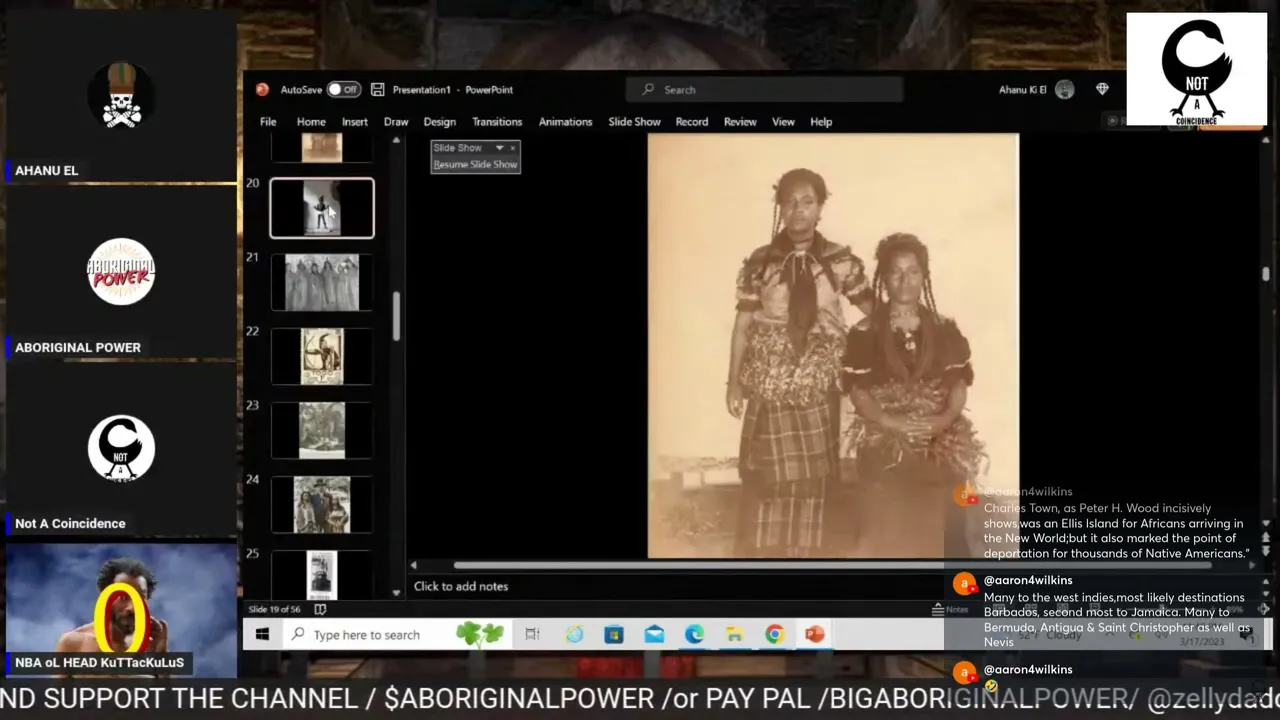Click the PowerPoint taskbar icon
1280x720 pixels.
pos(814,634)
